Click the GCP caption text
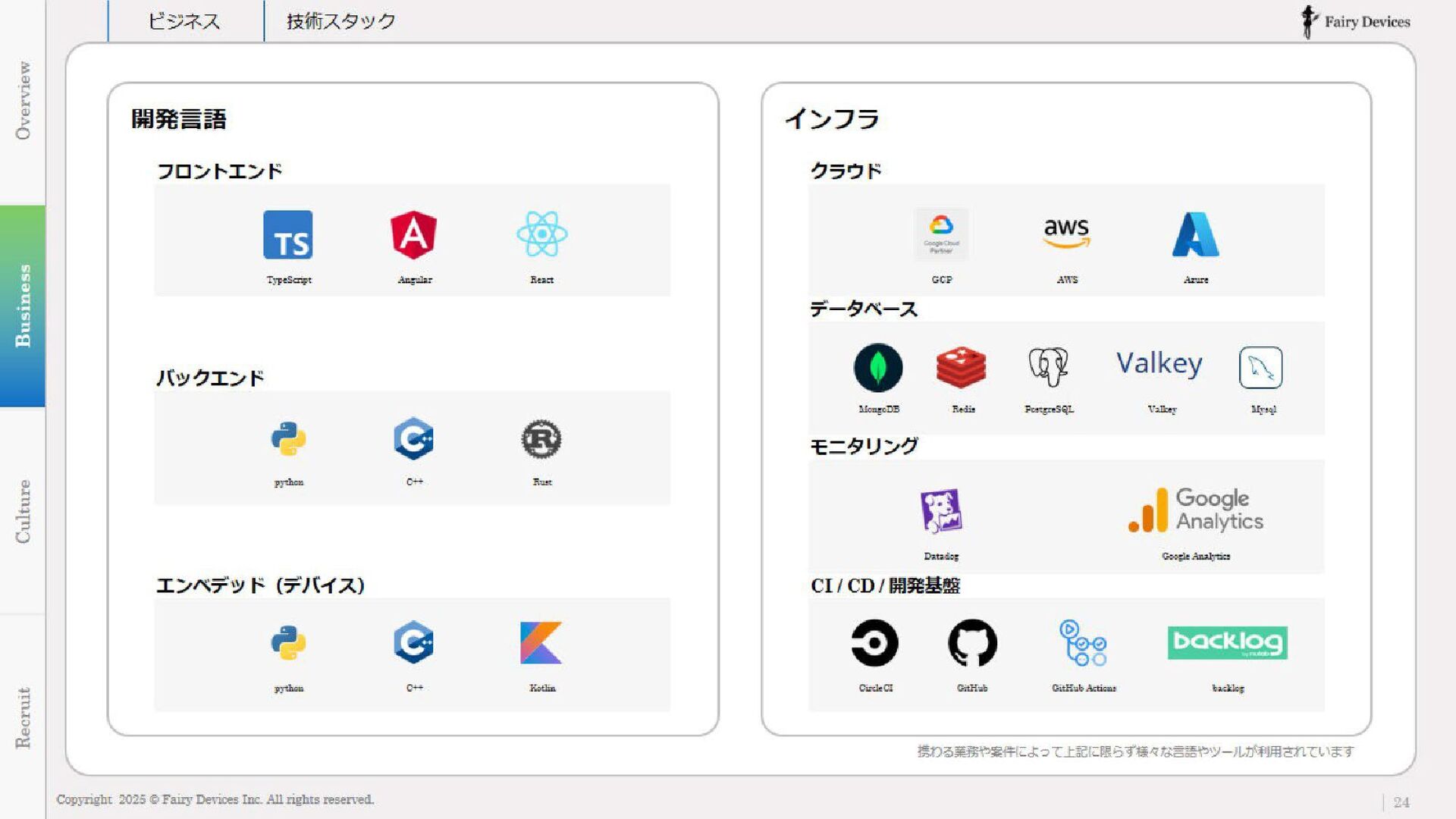The height and width of the screenshot is (819, 1456). pos(942,280)
